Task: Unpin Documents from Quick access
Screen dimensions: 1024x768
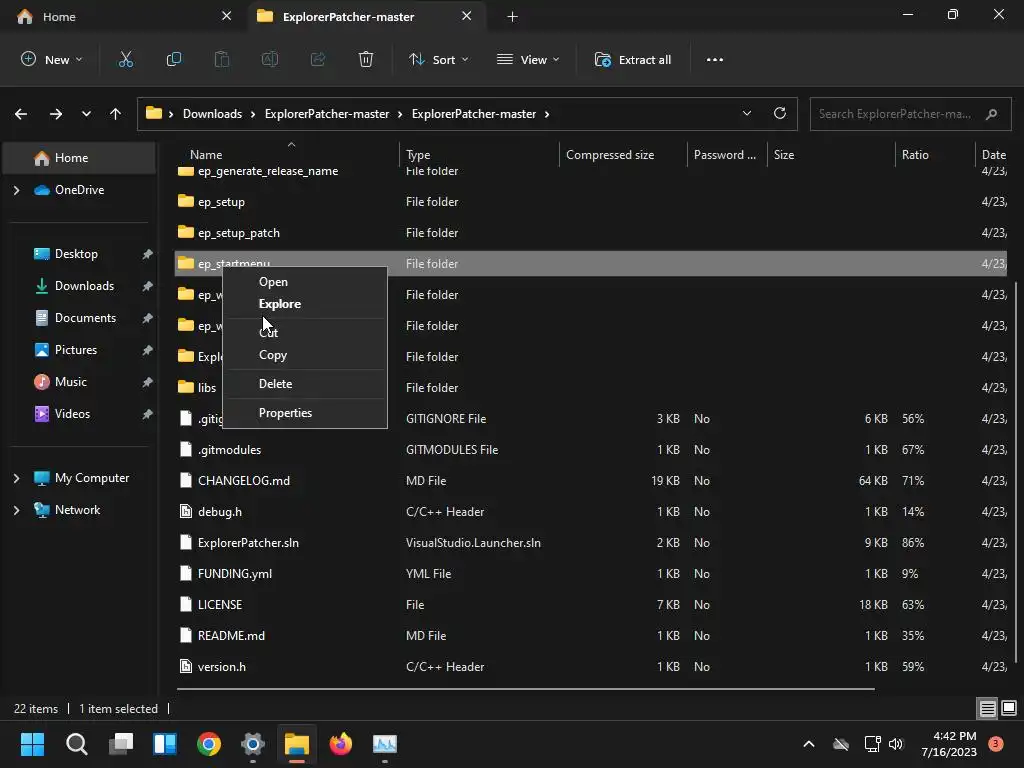Action: [148, 318]
